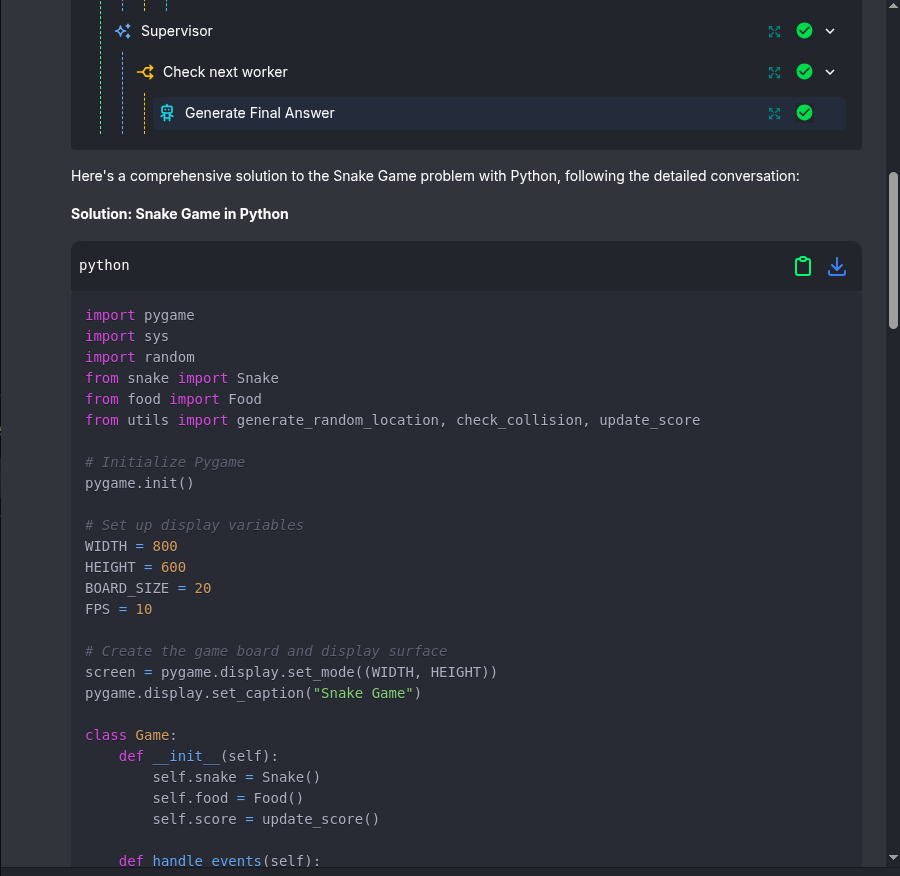Screen dimensions: 900x876
Task: Click the line 'BOARD_SIZE = 20'
Action: tap(148, 588)
